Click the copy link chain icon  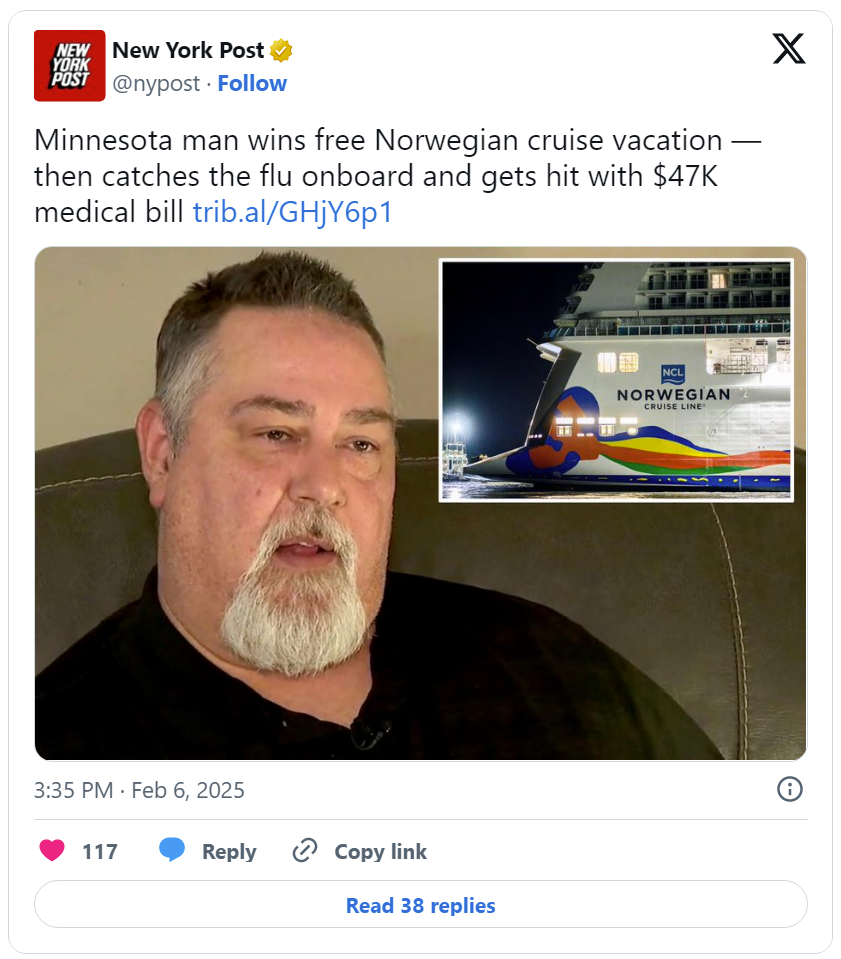[x=305, y=851]
